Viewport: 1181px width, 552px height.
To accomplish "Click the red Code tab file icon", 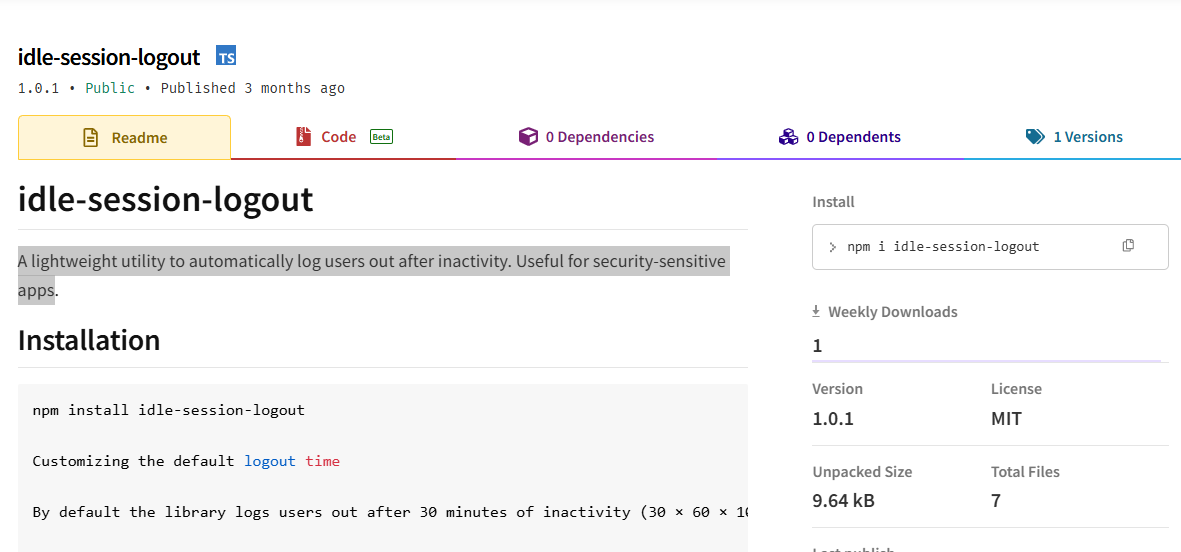I will [x=304, y=137].
